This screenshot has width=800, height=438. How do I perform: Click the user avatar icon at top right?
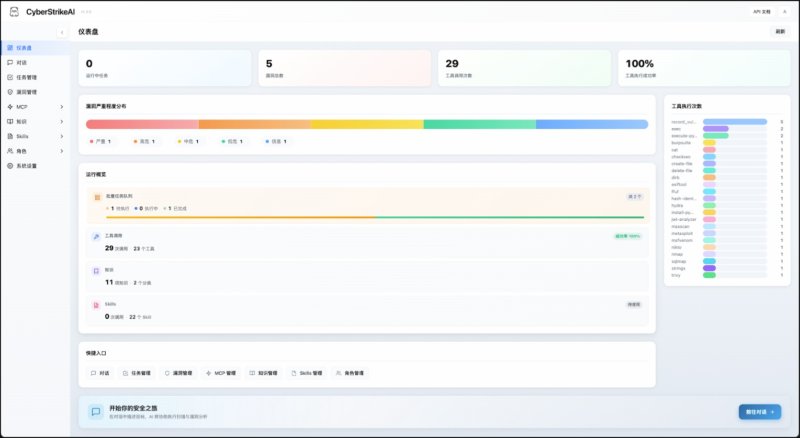click(x=784, y=11)
